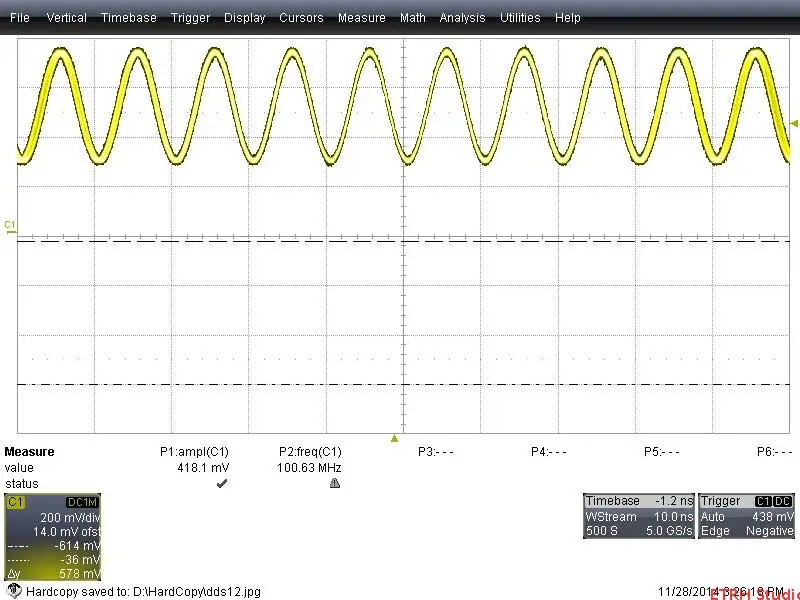This screenshot has height=600, width=800.
Task: Click the checkmark status icon under P1:ampl(C1)
Action: click(x=222, y=483)
